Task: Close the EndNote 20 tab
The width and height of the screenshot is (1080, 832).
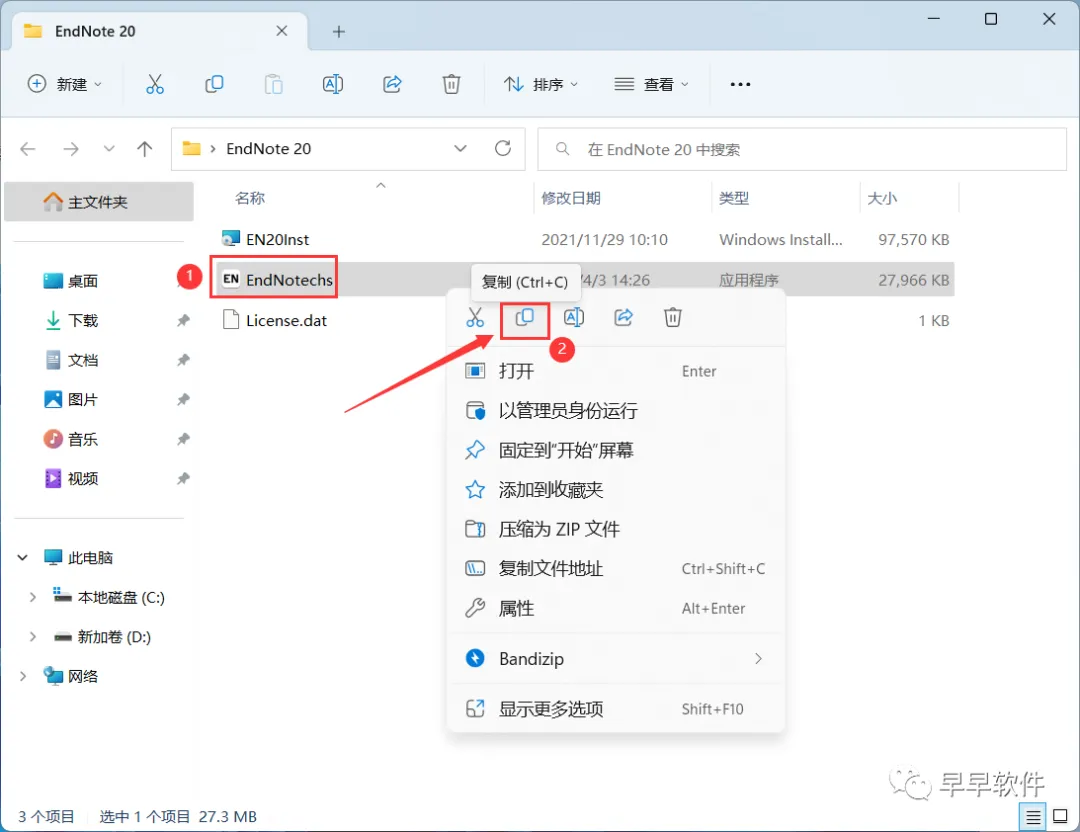Action: click(282, 31)
